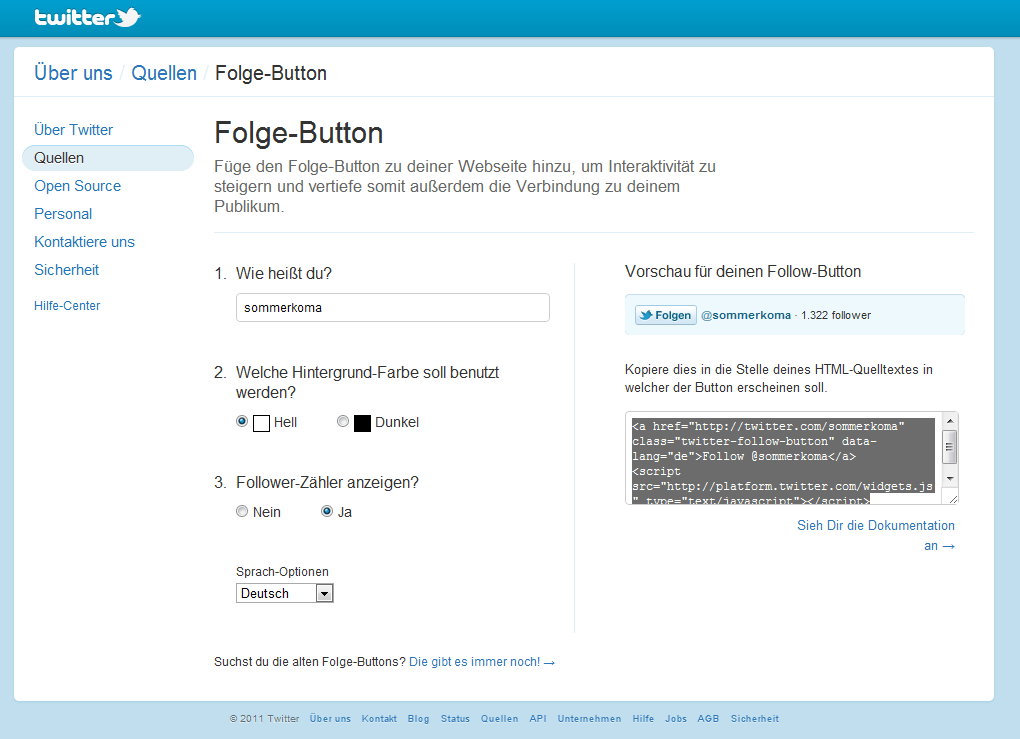Click the Folge-Button page heading
The height and width of the screenshot is (739, 1020).
click(x=299, y=133)
